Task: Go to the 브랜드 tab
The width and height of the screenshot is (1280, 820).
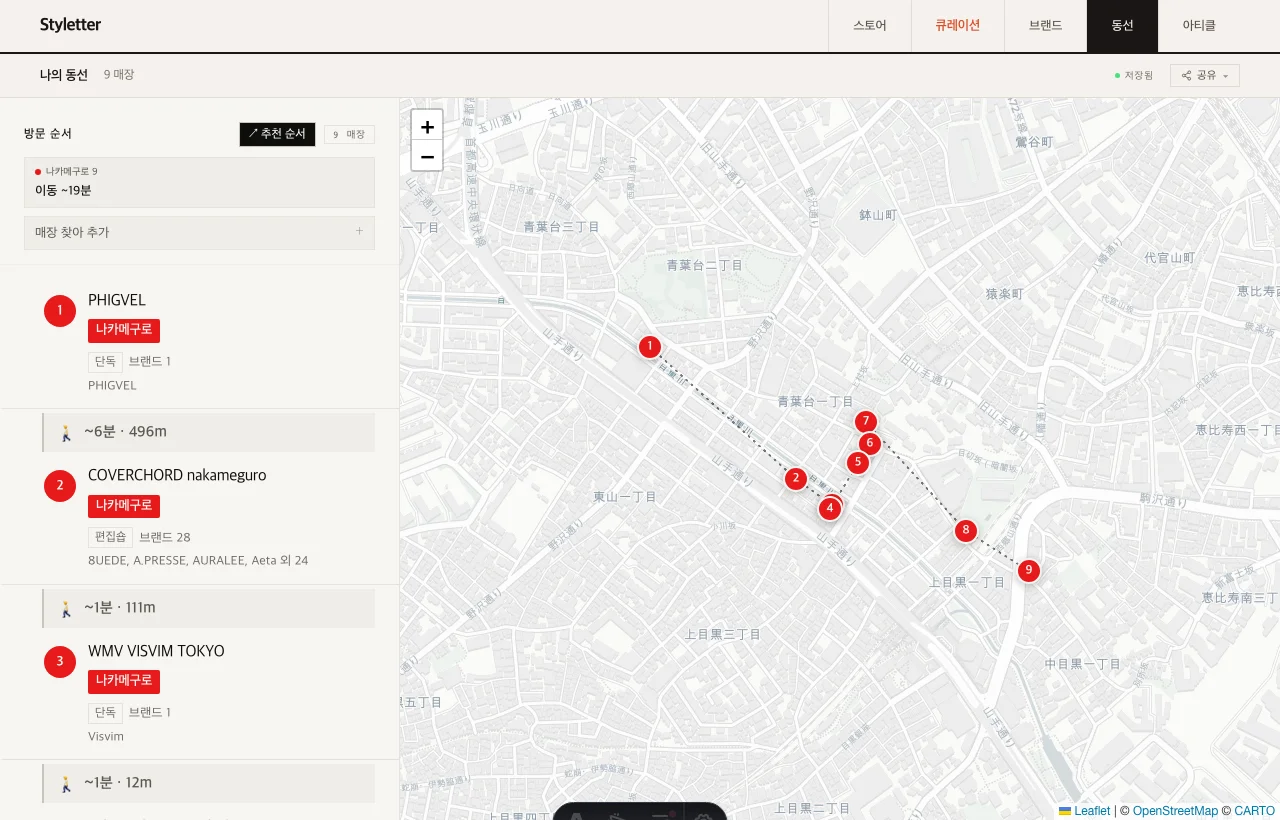Action: click(1045, 26)
